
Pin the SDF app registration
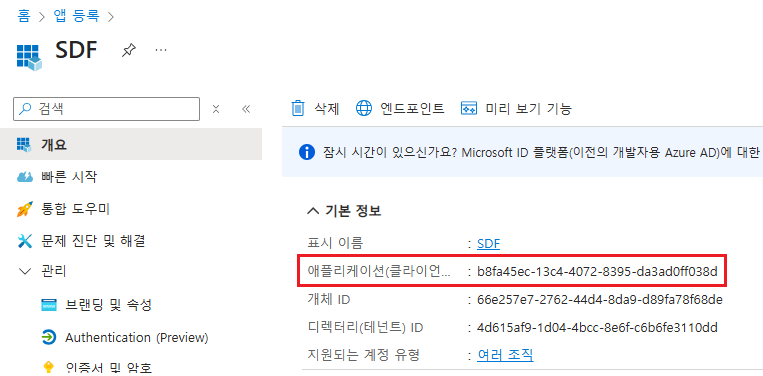(x=128, y=50)
